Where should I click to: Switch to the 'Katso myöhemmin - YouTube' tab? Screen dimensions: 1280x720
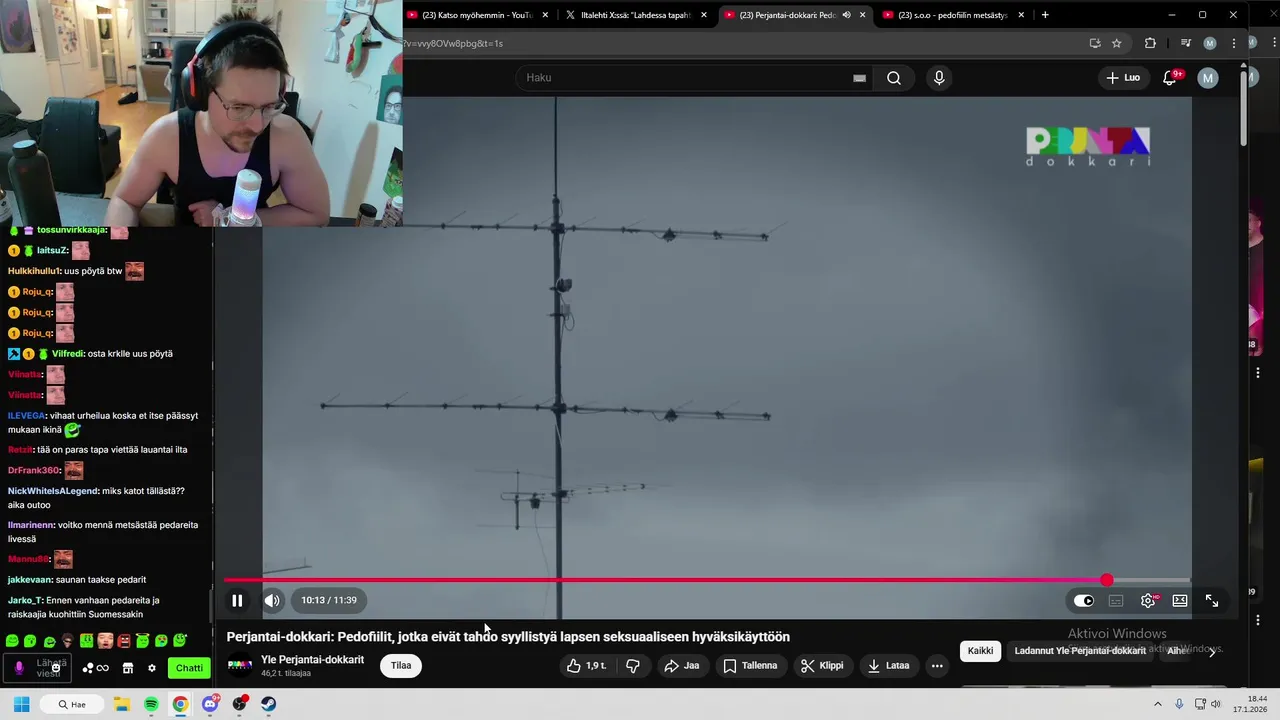(476, 15)
